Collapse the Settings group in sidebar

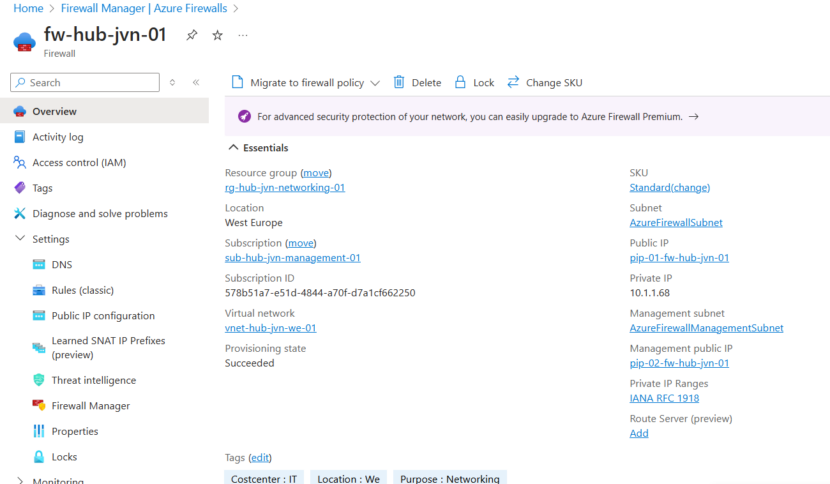click(20, 238)
